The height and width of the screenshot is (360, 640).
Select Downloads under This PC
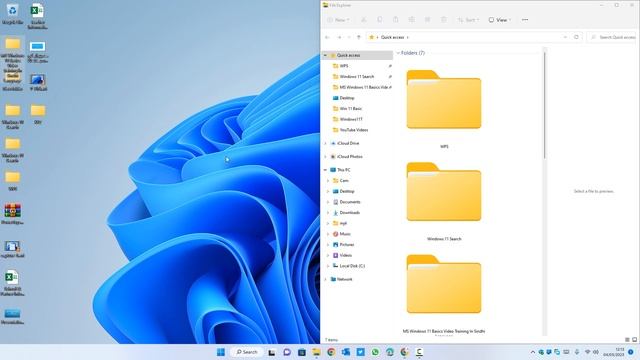point(349,213)
